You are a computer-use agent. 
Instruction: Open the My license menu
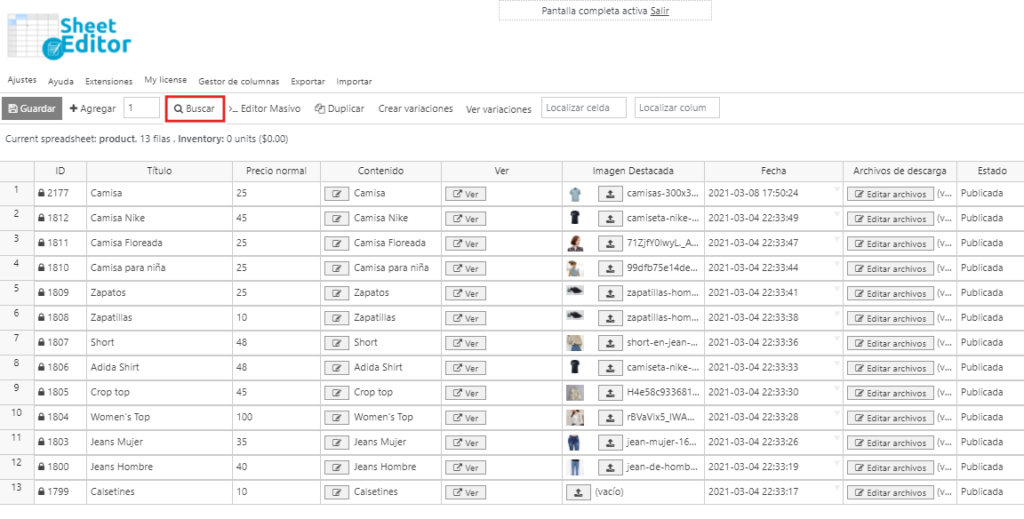166,80
